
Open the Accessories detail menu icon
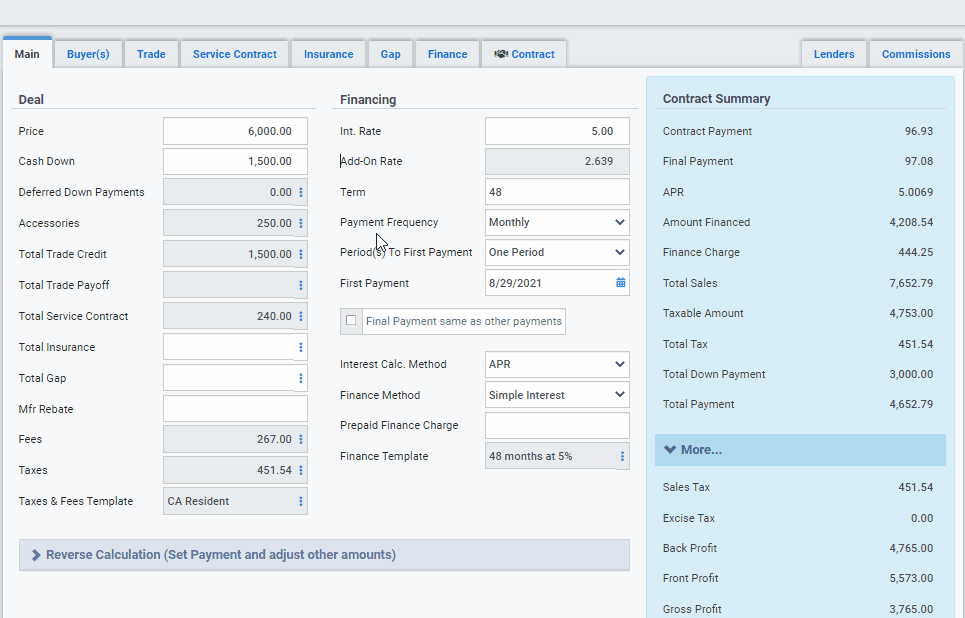click(x=300, y=222)
